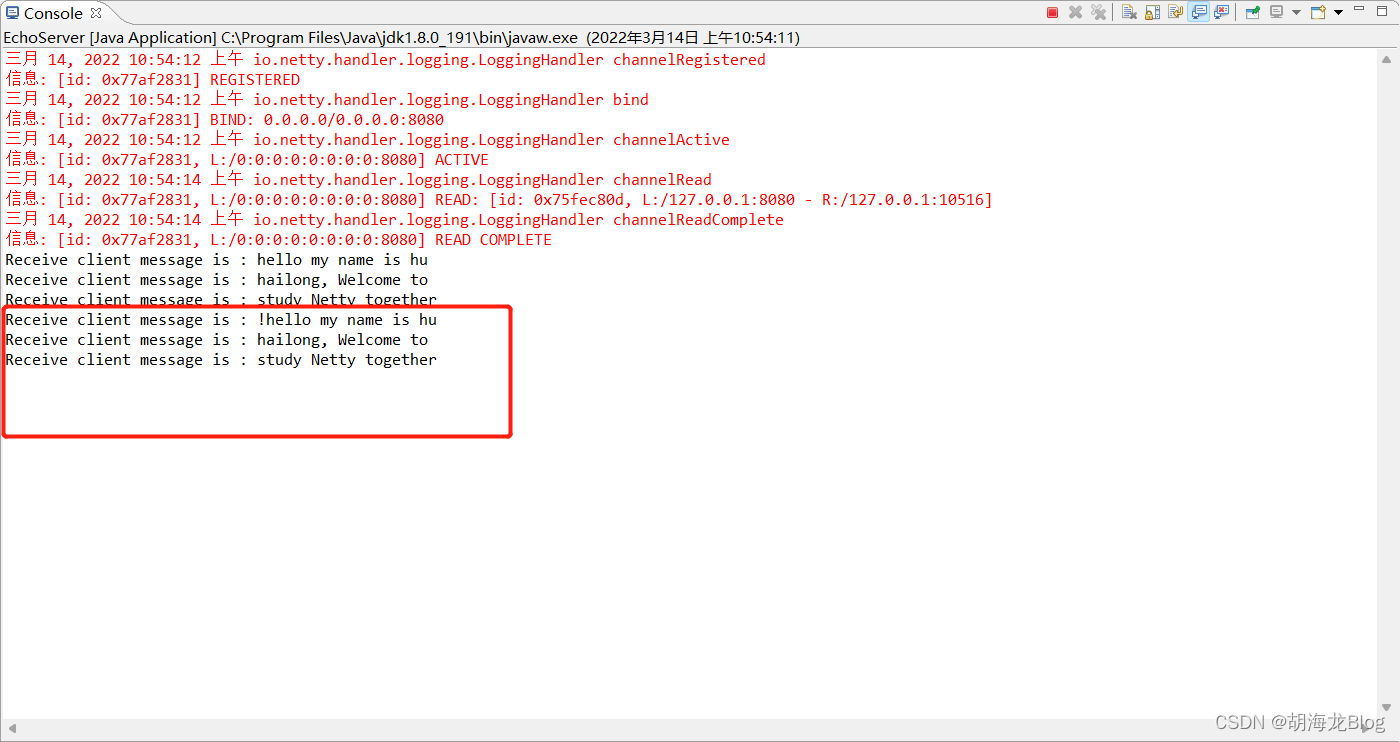This screenshot has height=742, width=1400.
Task: Maximize the Console view panel
Action: pyautogui.click(x=1381, y=11)
